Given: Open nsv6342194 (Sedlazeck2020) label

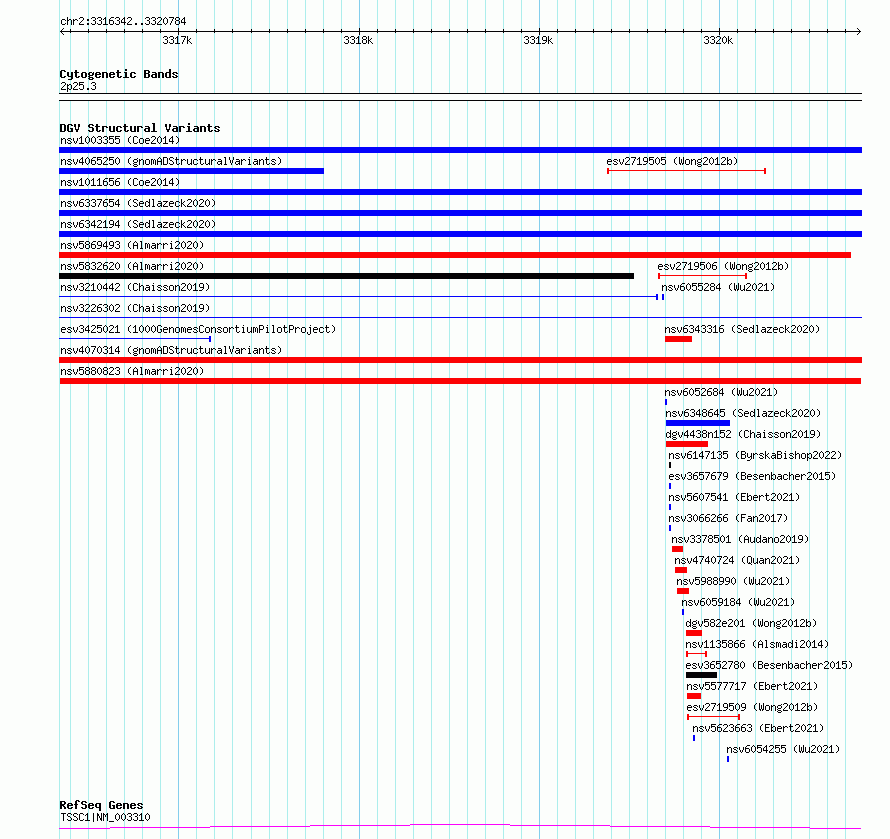Looking at the screenshot, I should pyautogui.click(x=138, y=224).
